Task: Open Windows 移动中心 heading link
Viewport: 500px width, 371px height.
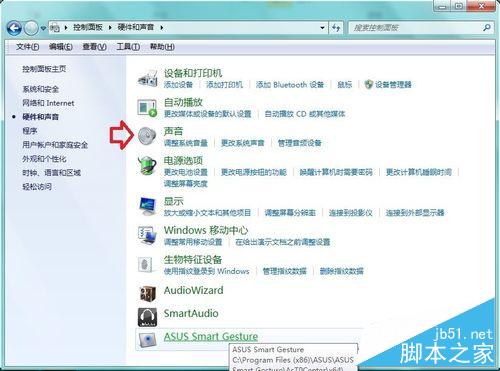Action: [206, 230]
